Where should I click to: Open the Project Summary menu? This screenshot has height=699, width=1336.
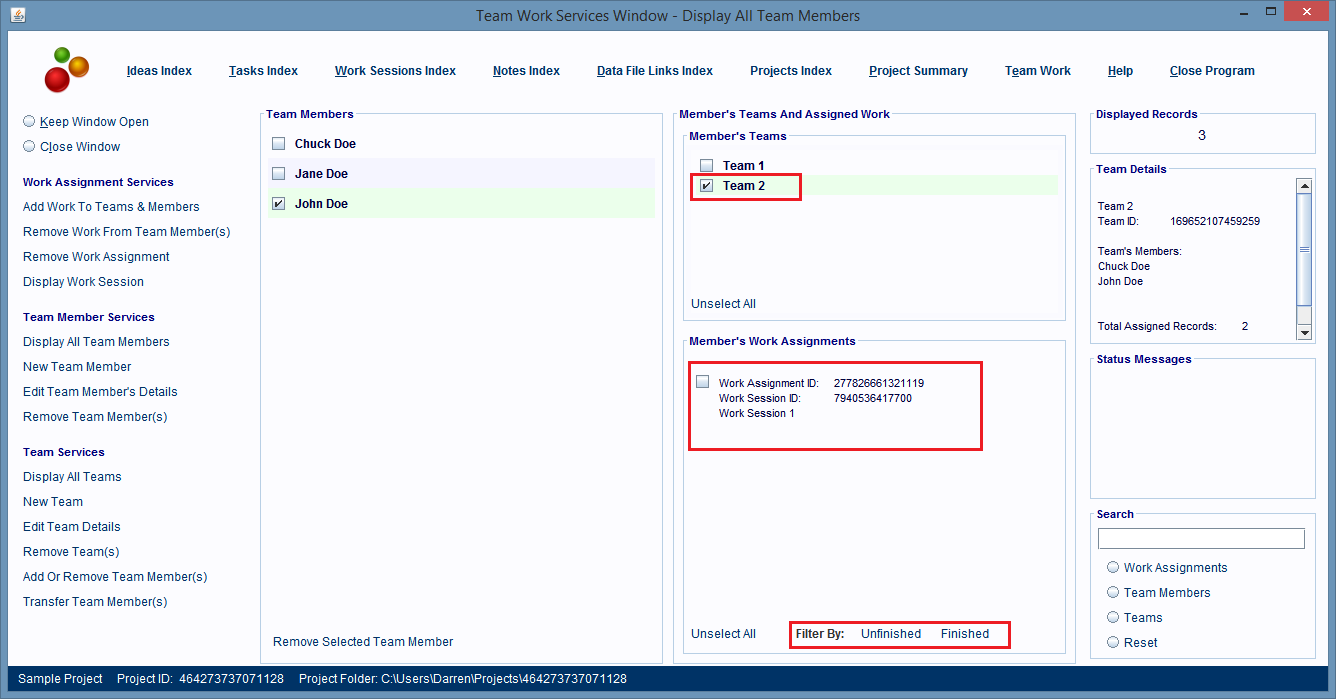point(918,71)
